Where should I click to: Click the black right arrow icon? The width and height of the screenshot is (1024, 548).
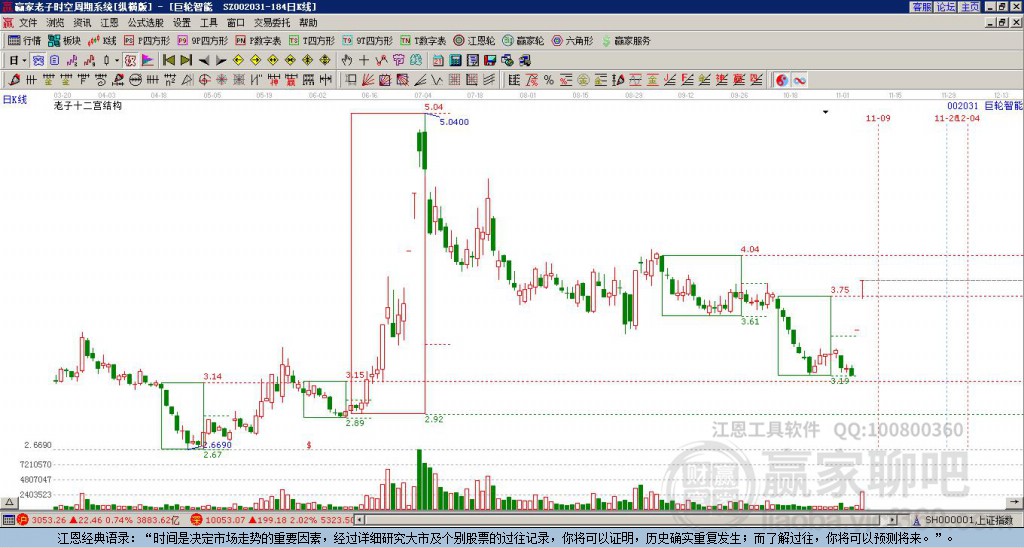[x=221, y=60]
